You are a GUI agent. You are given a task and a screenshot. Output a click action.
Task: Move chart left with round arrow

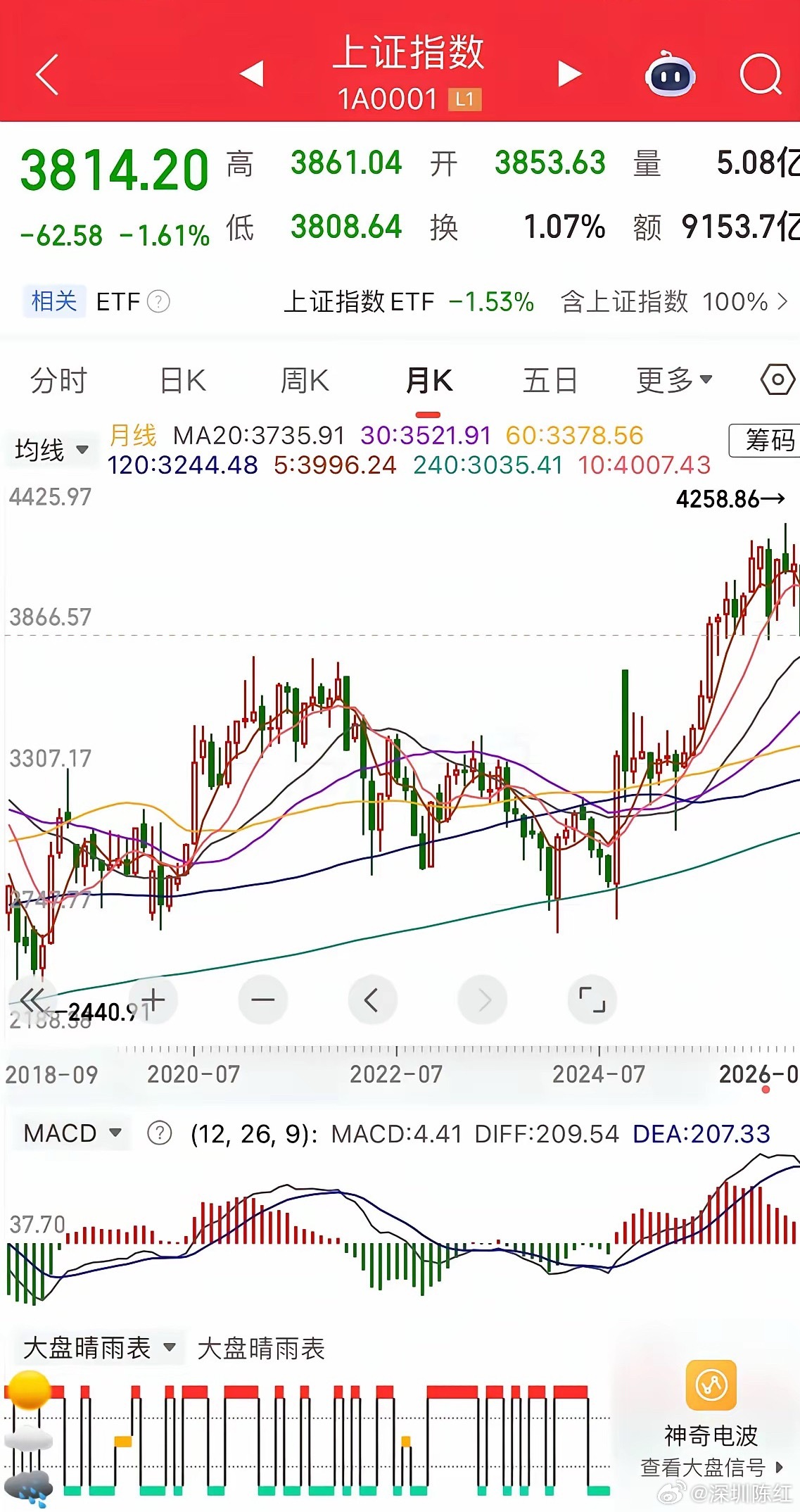coord(373,1000)
